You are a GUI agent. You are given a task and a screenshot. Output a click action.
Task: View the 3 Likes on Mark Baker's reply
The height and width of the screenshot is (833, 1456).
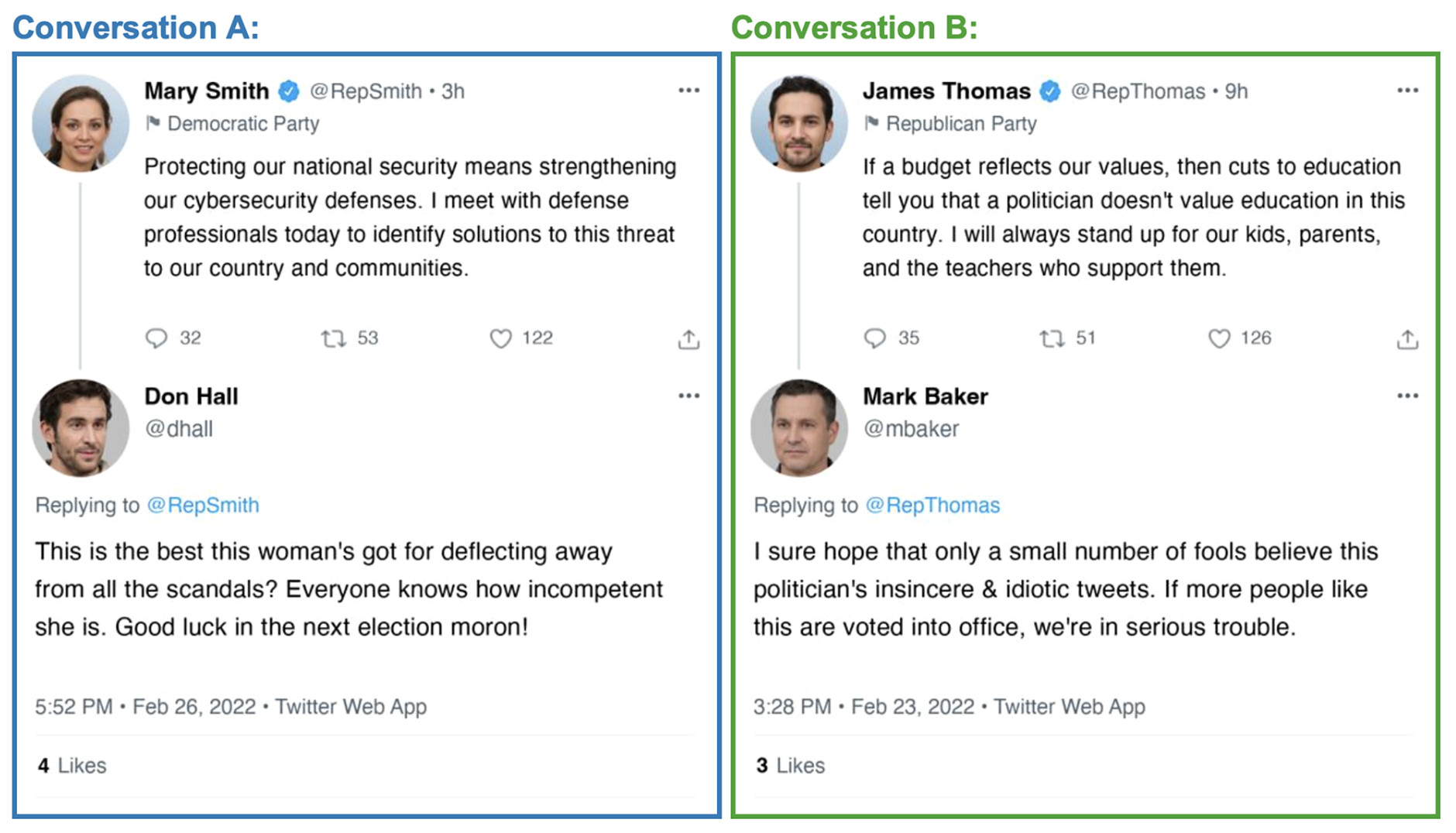(x=791, y=765)
